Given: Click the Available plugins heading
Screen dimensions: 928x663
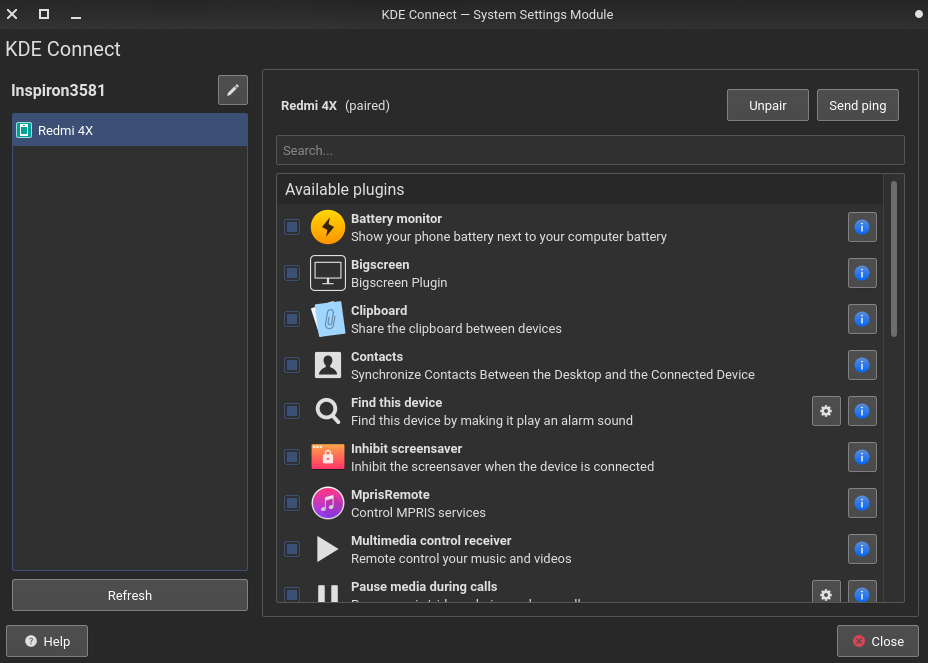Looking at the screenshot, I should (x=344, y=189).
